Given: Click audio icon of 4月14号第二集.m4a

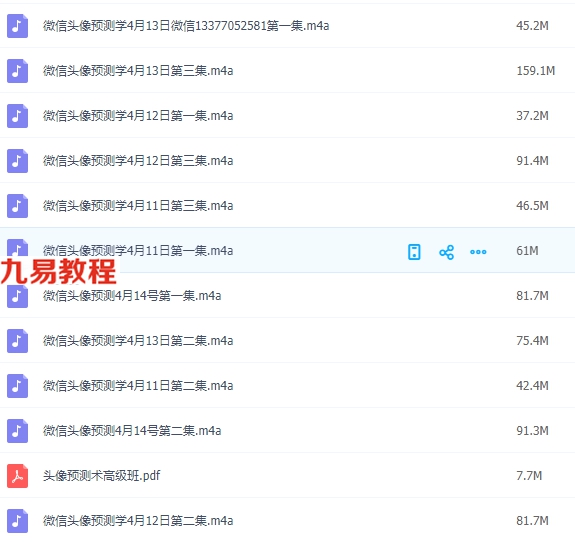Looking at the screenshot, I should pos(17,431).
